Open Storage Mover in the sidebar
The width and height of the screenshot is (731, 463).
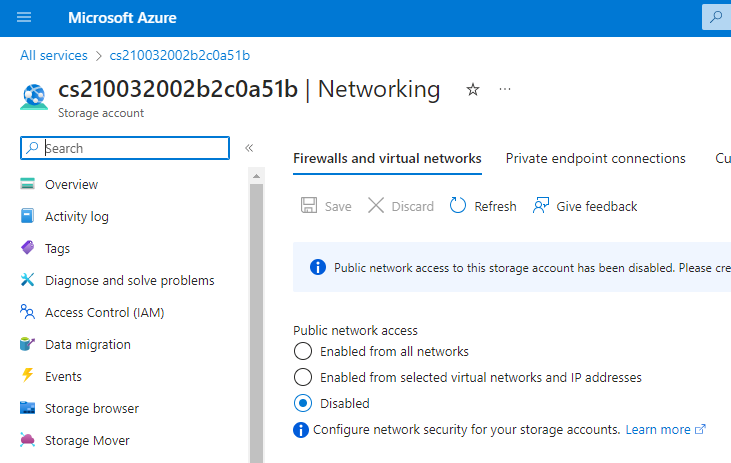point(87,440)
